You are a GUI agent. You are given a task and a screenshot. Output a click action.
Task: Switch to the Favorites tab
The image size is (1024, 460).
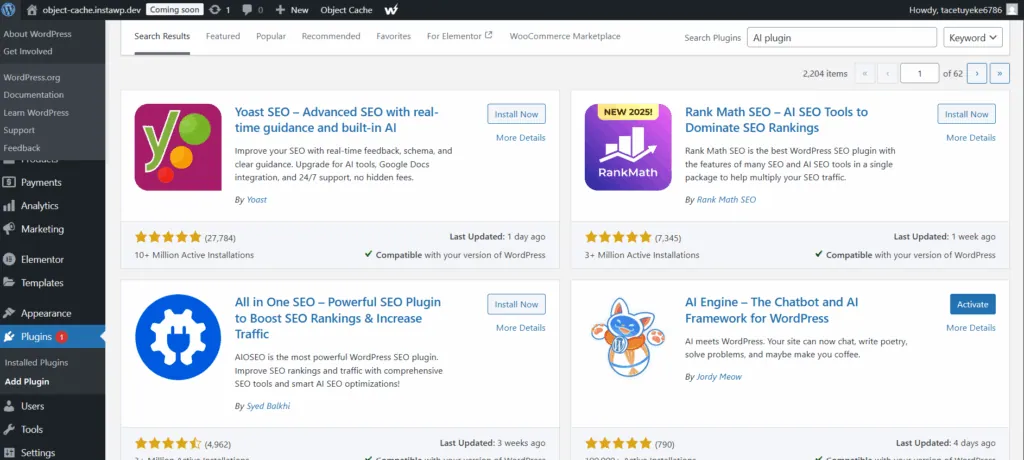[393, 37]
